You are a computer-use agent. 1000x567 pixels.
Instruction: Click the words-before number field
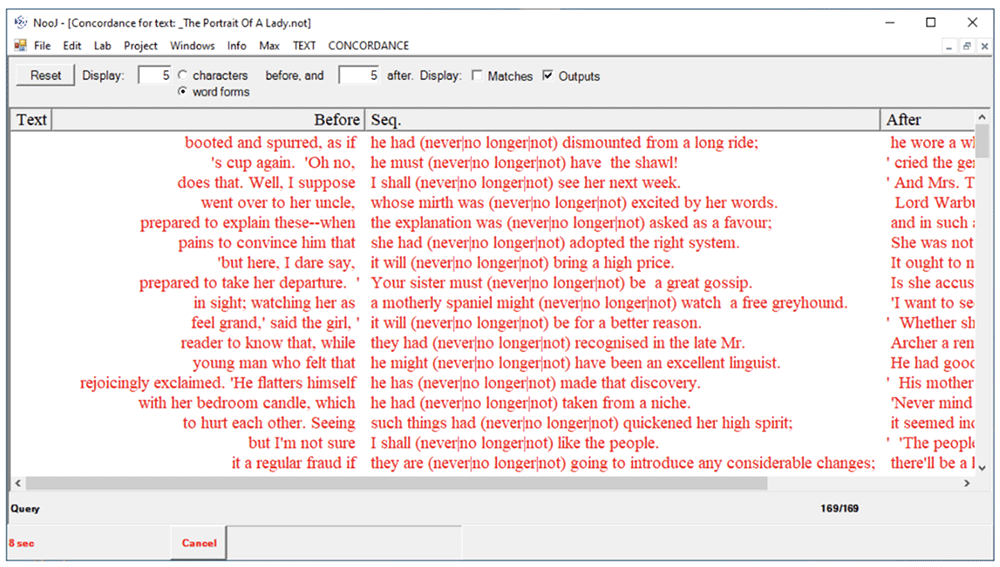[154, 75]
